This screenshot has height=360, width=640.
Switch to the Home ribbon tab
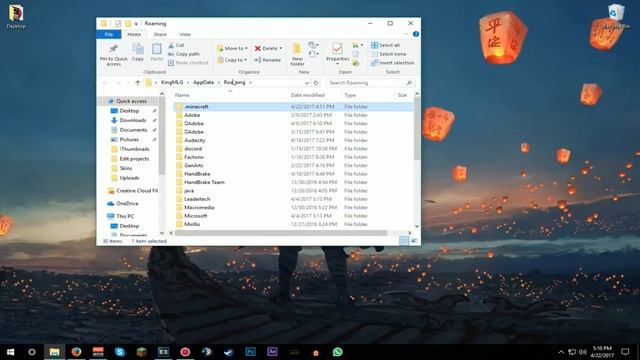[x=134, y=34]
